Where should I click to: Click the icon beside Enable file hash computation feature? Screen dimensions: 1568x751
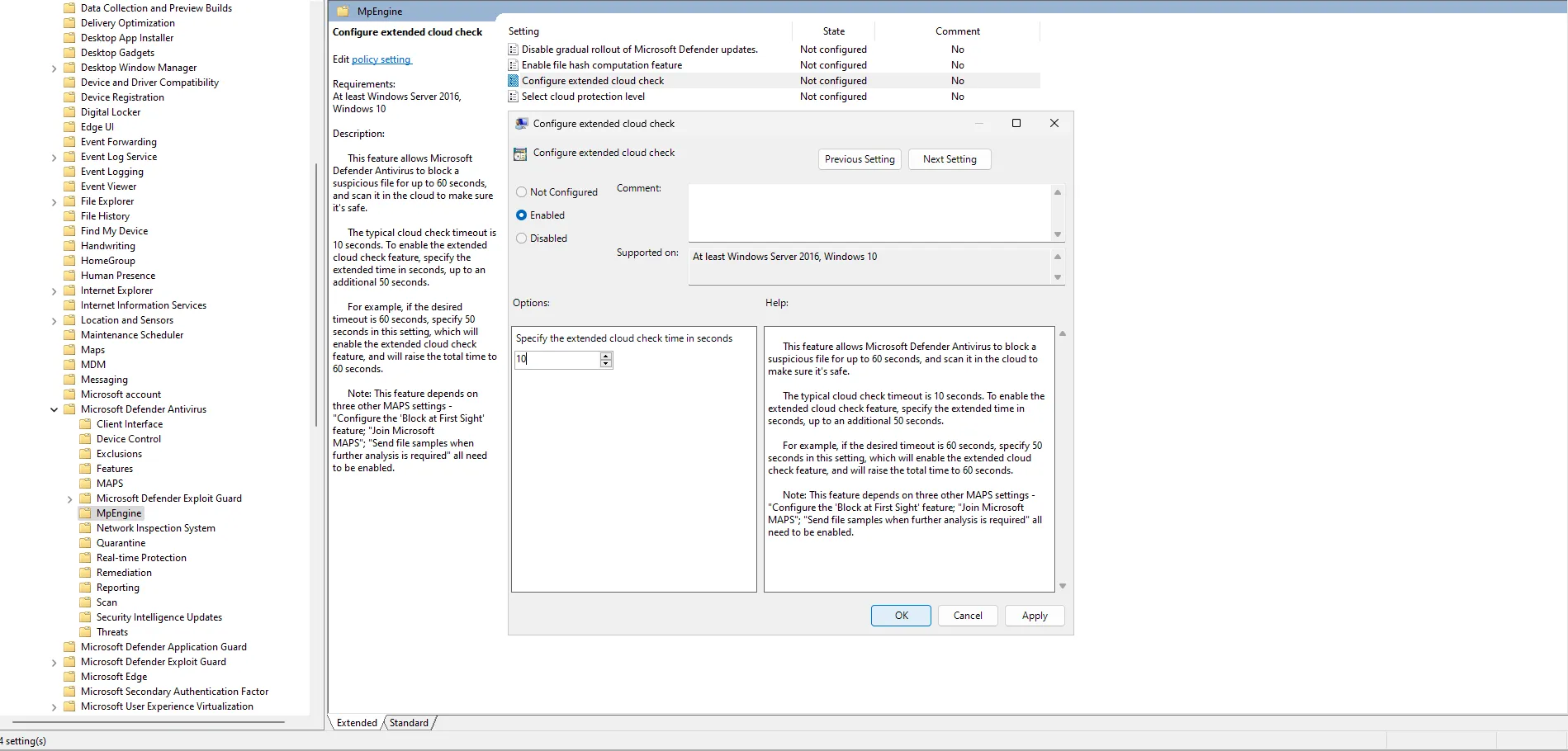514,65
